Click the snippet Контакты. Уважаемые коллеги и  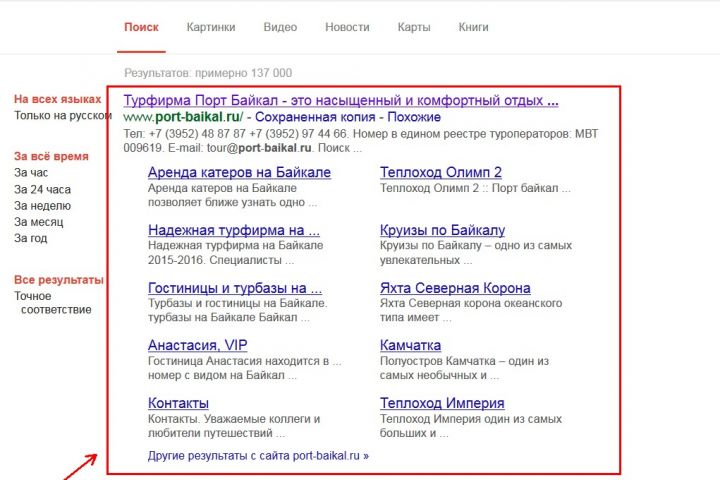[x=234, y=426]
